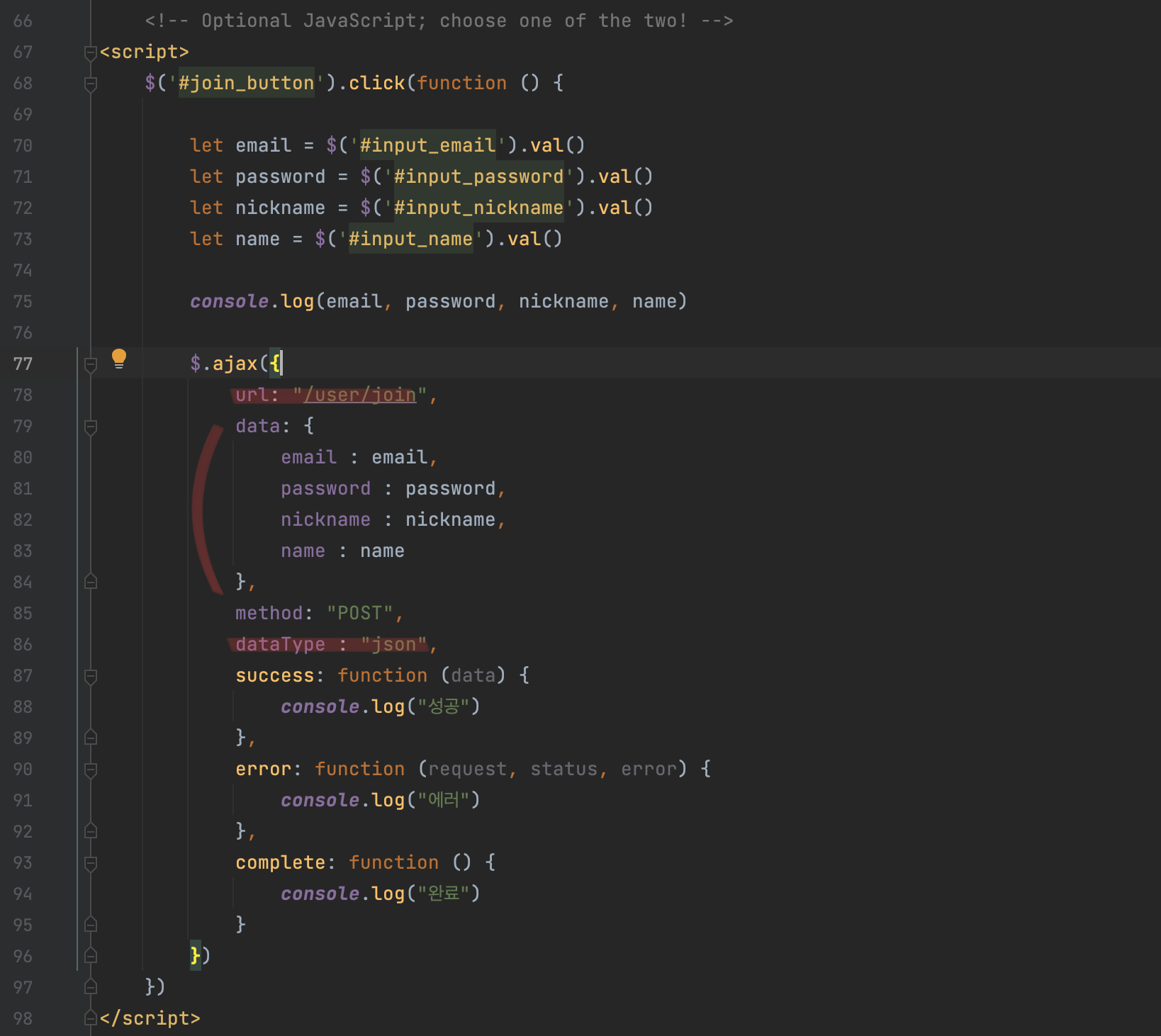This screenshot has width=1161, height=1036.
Task: Collapse the script tag fold on line 67
Action: click(91, 52)
